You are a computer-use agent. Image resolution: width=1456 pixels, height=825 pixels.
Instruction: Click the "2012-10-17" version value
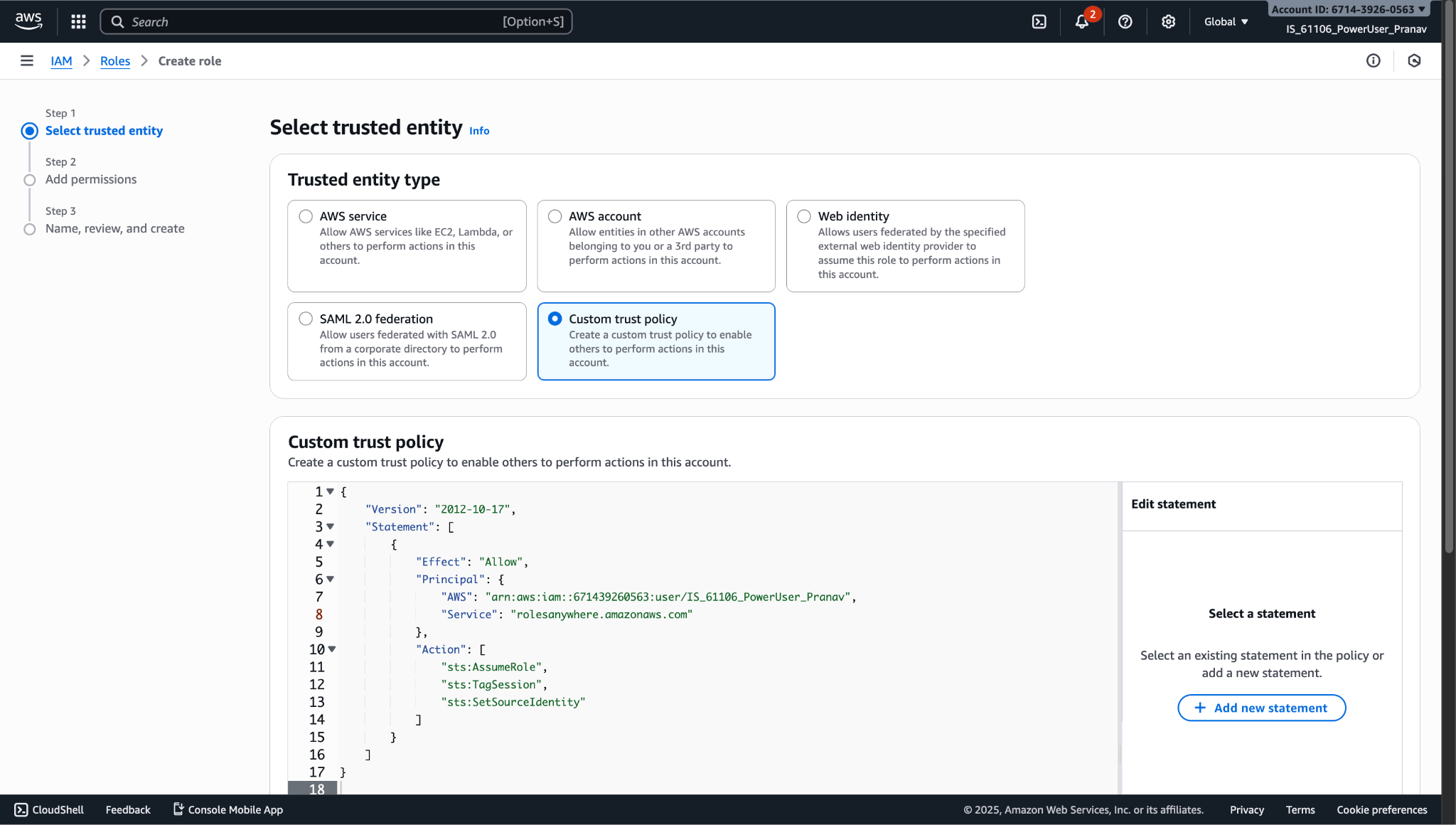tap(473, 509)
